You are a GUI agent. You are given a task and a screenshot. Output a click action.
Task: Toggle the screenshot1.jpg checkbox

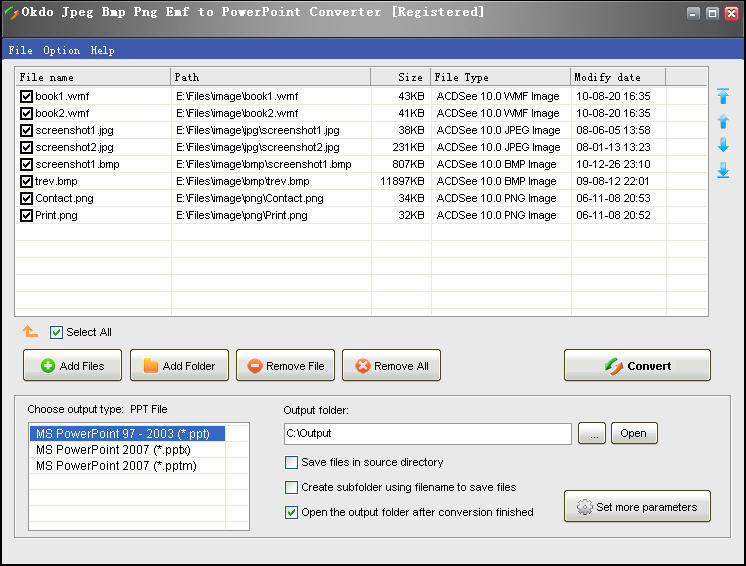click(26, 130)
